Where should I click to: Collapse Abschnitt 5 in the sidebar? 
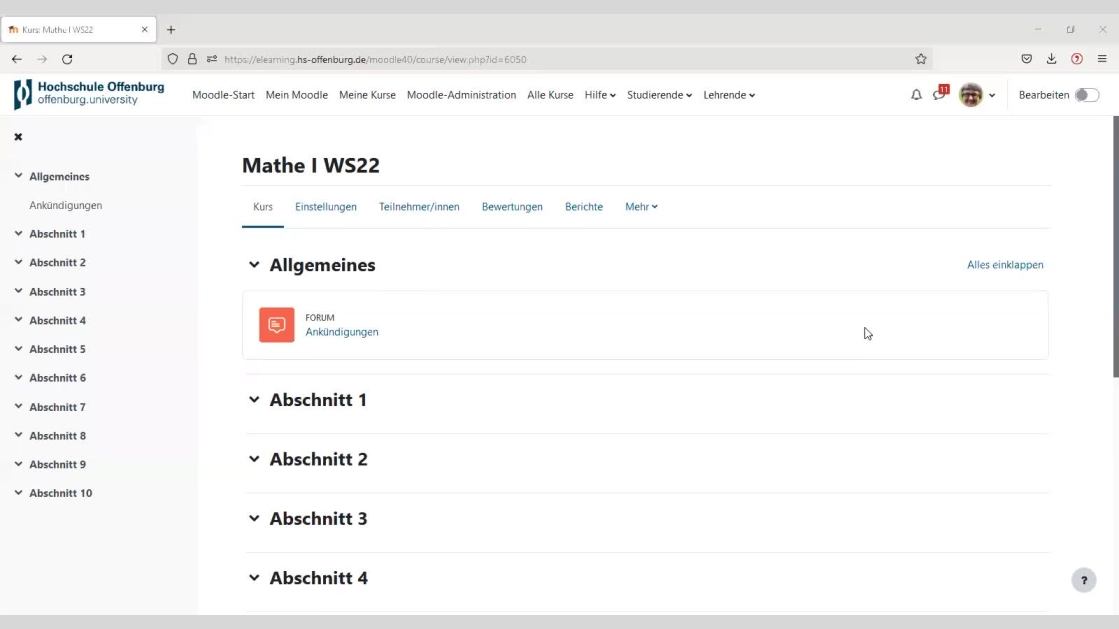[x=18, y=349]
